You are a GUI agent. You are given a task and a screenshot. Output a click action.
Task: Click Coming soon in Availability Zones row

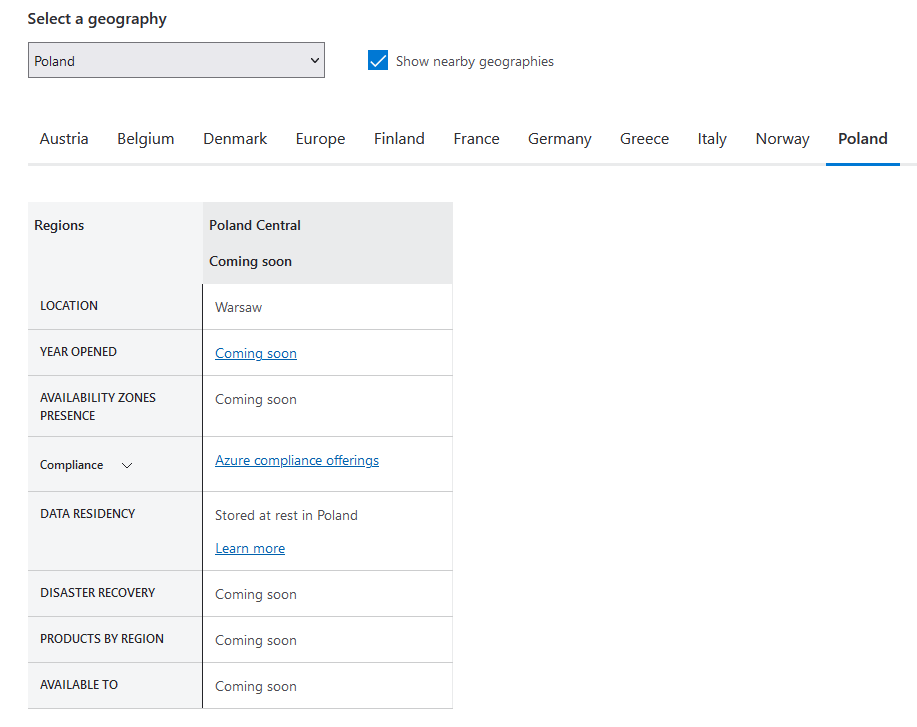(256, 399)
